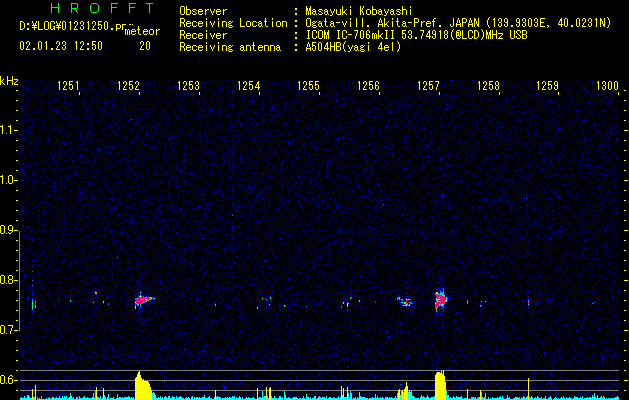The width and height of the screenshot is (629, 400).
Task: Click the meteor count value 20
Action: click(x=145, y=46)
